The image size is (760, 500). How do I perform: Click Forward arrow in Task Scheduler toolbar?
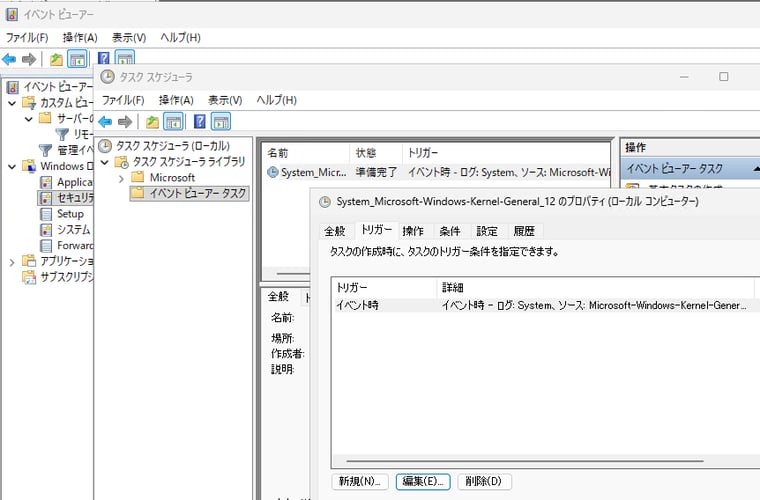(125, 122)
